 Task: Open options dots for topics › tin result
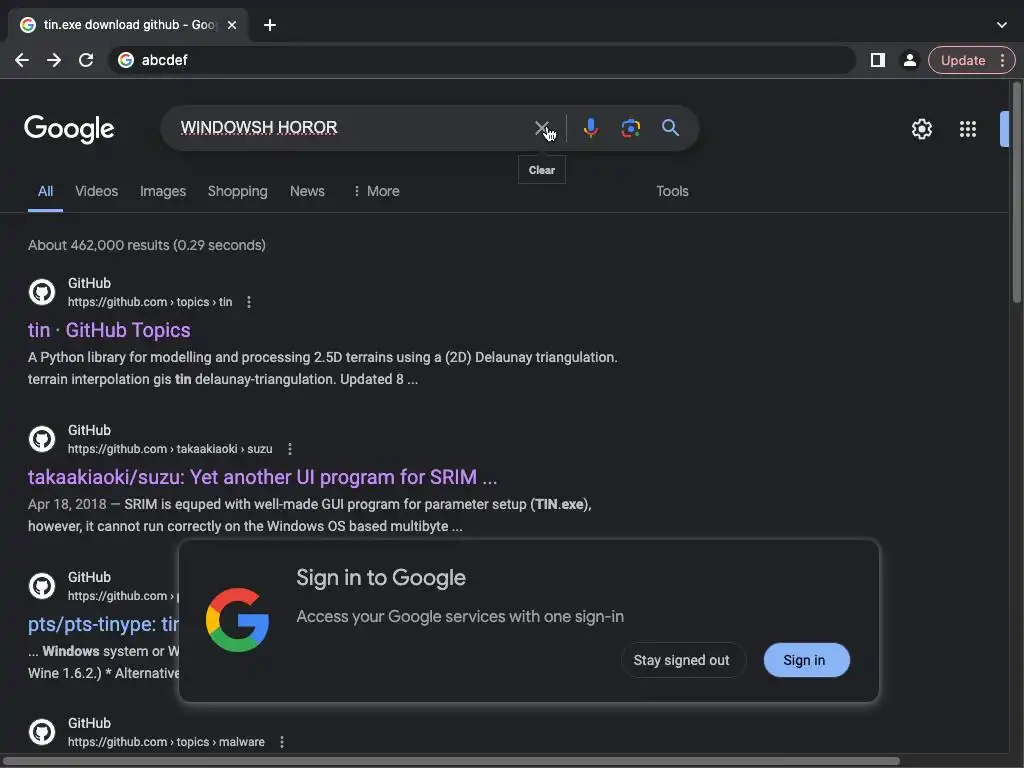(x=249, y=302)
